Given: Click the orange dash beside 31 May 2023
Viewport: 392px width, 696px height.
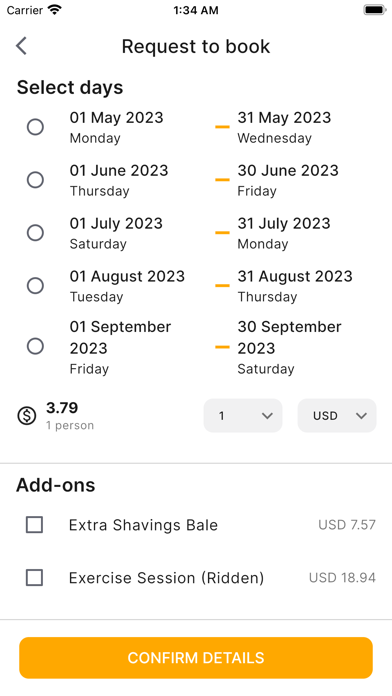Looking at the screenshot, I should 222,127.
